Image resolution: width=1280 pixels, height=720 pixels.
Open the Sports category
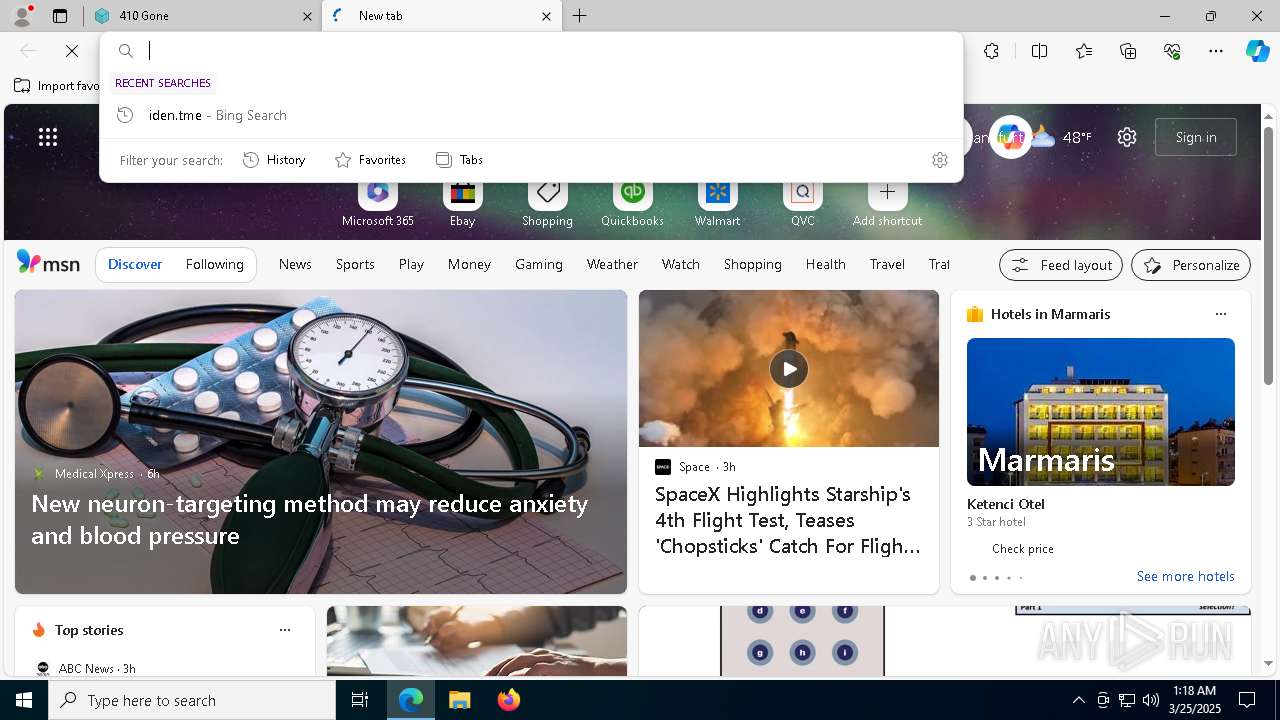click(355, 265)
